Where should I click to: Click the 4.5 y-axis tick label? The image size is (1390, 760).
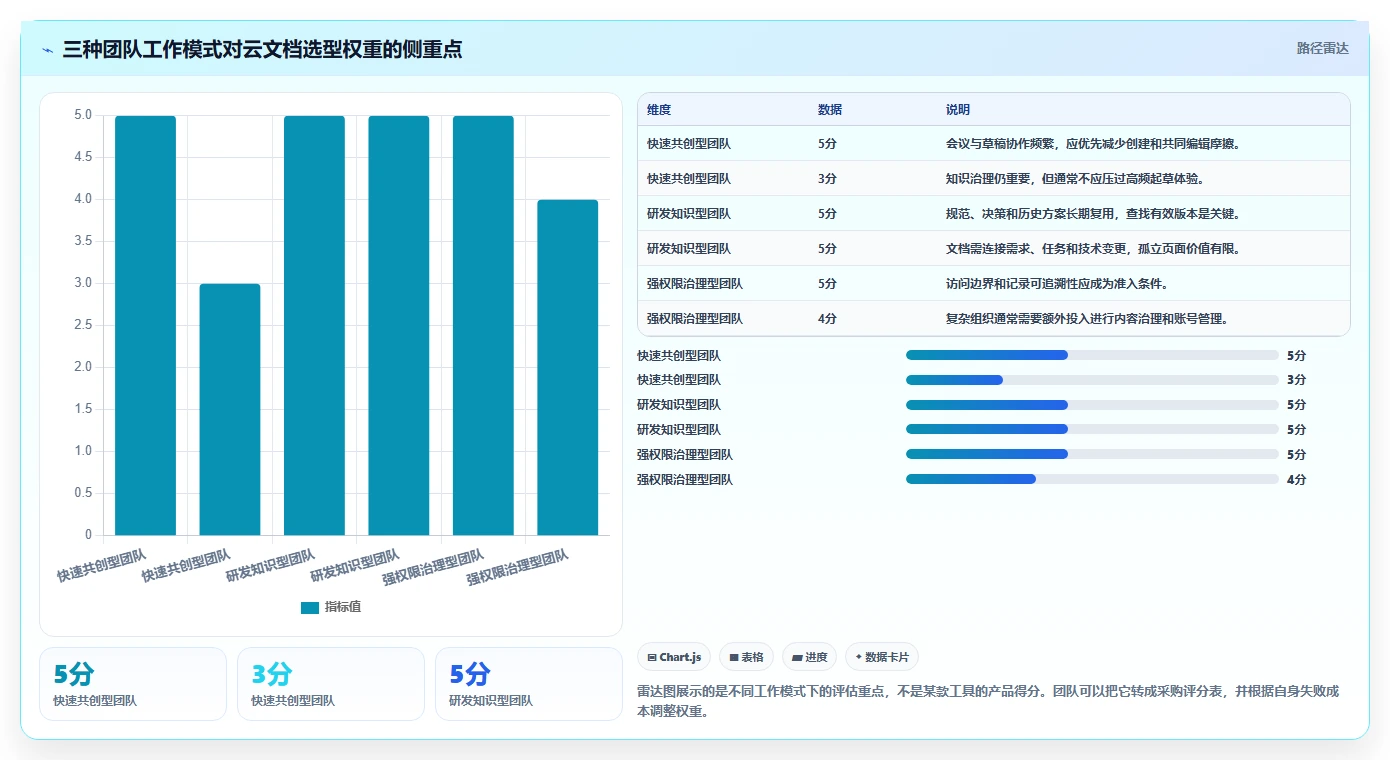coord(83,157)
